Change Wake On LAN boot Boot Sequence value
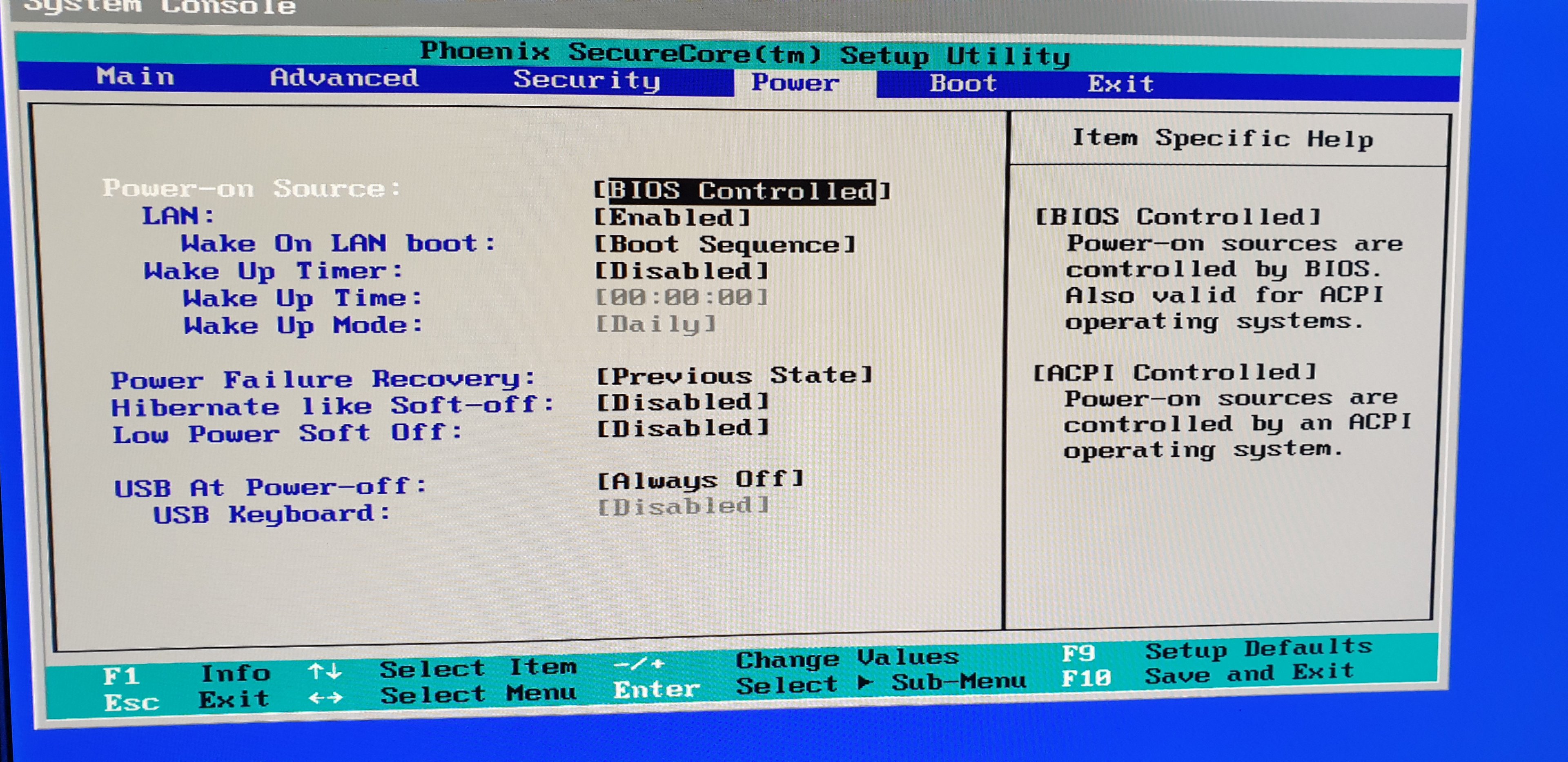This screenshot has height=762, width=1568. [x=725, y=244]
